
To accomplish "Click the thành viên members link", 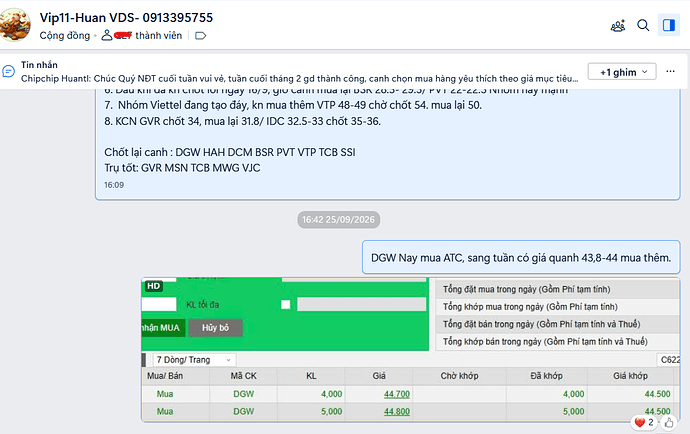I will click(x=158, y=36).
